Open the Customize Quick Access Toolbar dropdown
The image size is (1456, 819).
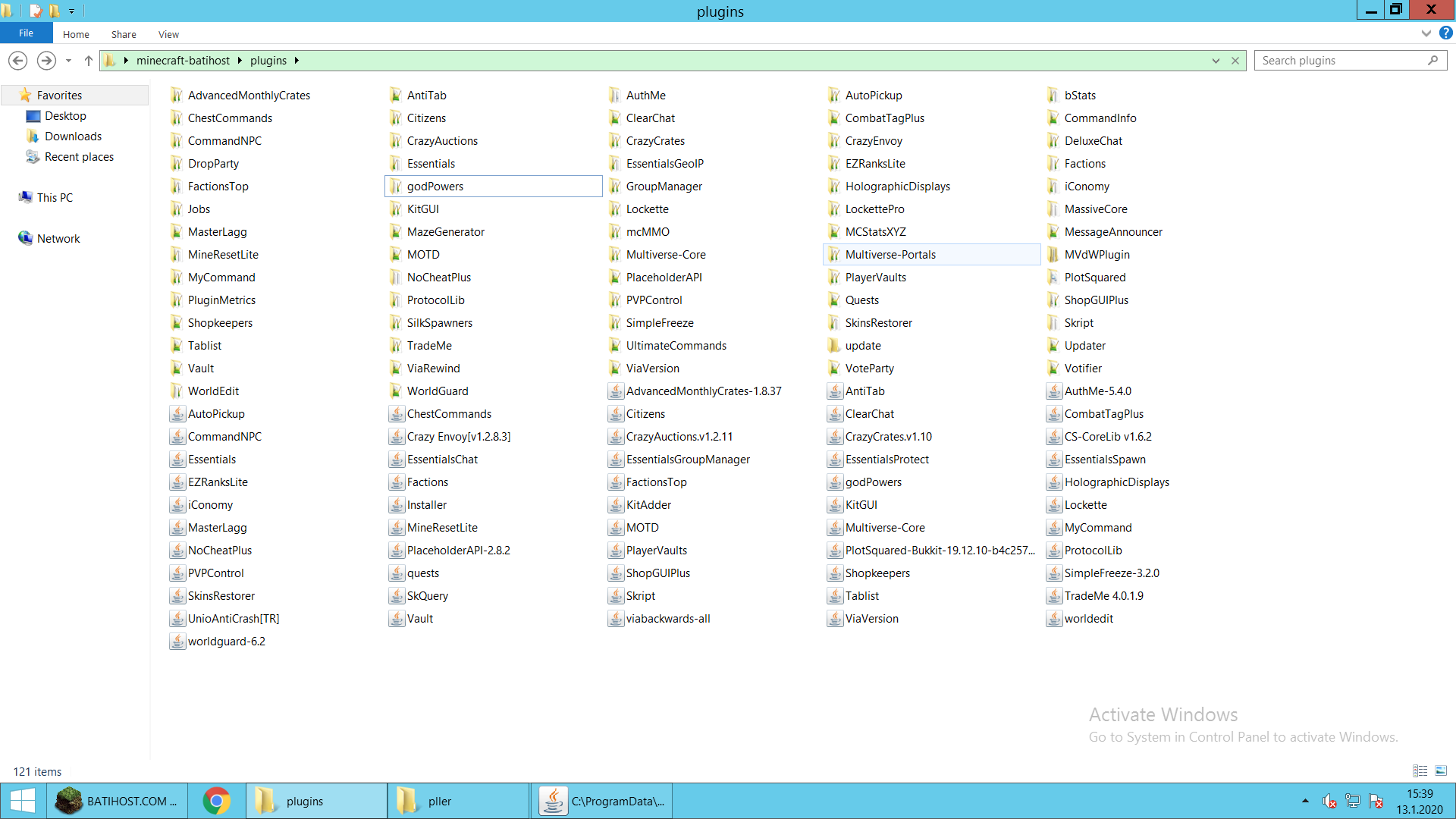point(71,11)
